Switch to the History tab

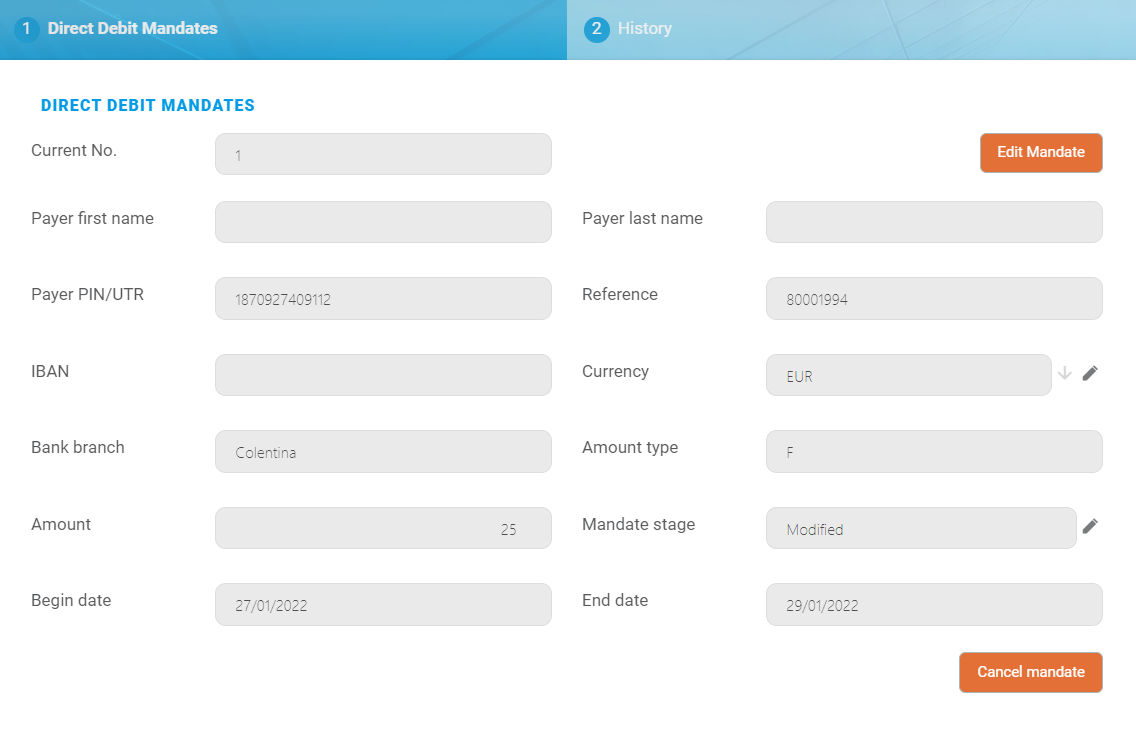(644, 29)
